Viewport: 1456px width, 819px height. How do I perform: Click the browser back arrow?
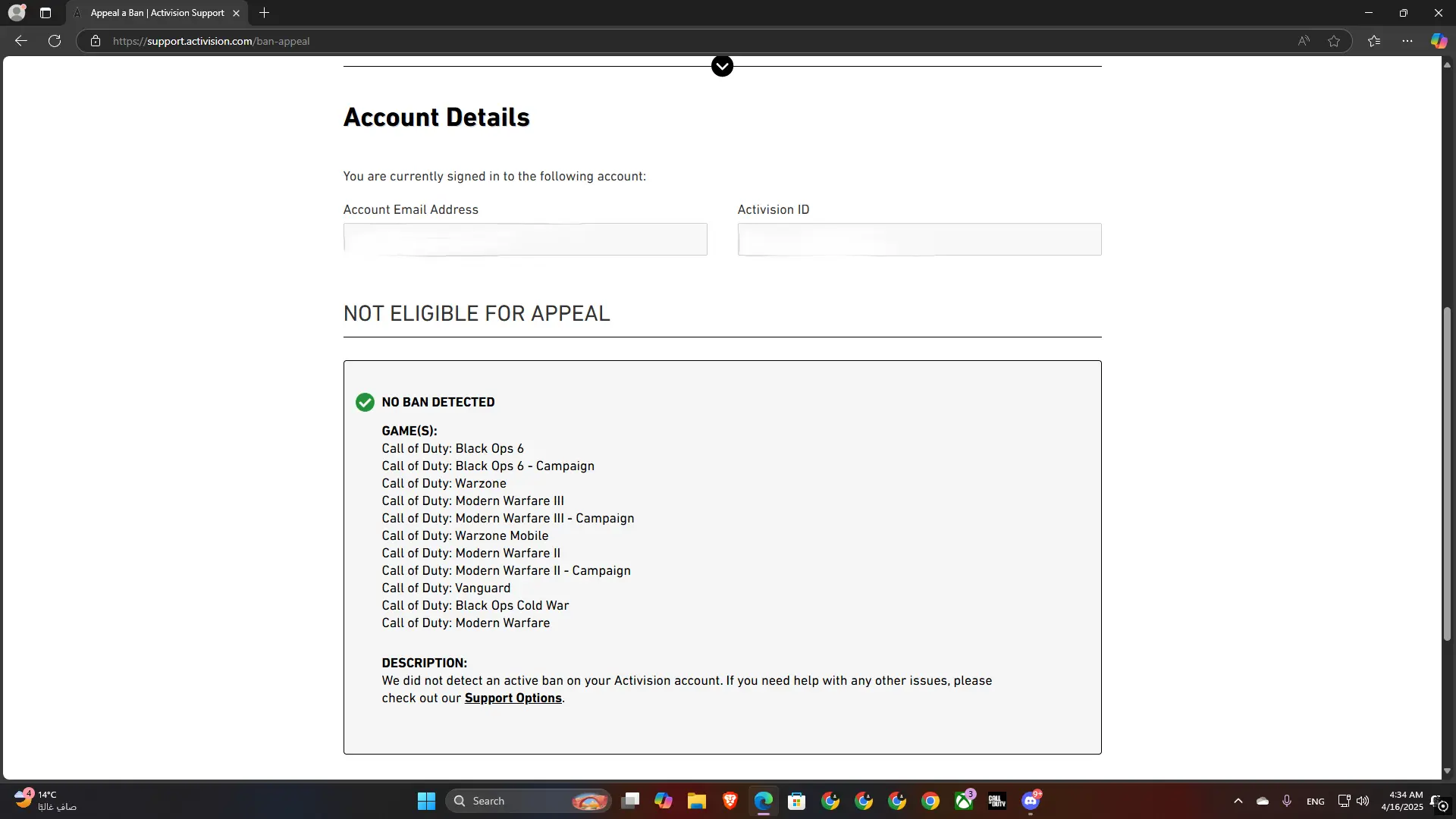(21, 41)
